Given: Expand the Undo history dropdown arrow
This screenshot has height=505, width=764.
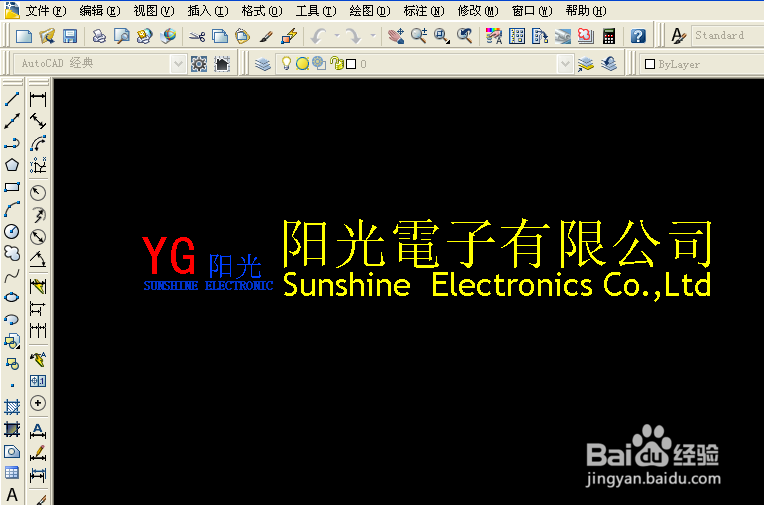Looking at the screenshot, I should pos(337,36).
